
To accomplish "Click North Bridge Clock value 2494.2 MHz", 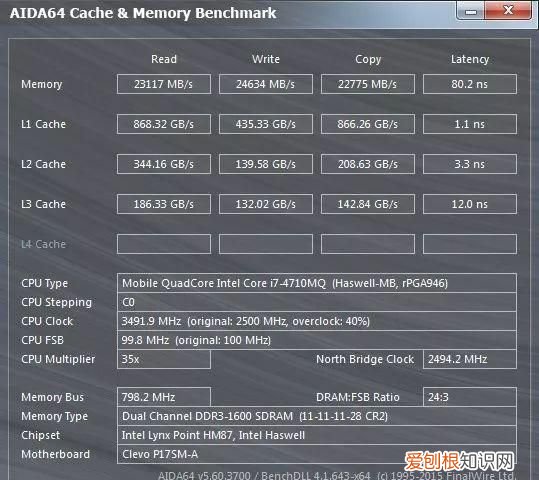I will 470,359.
